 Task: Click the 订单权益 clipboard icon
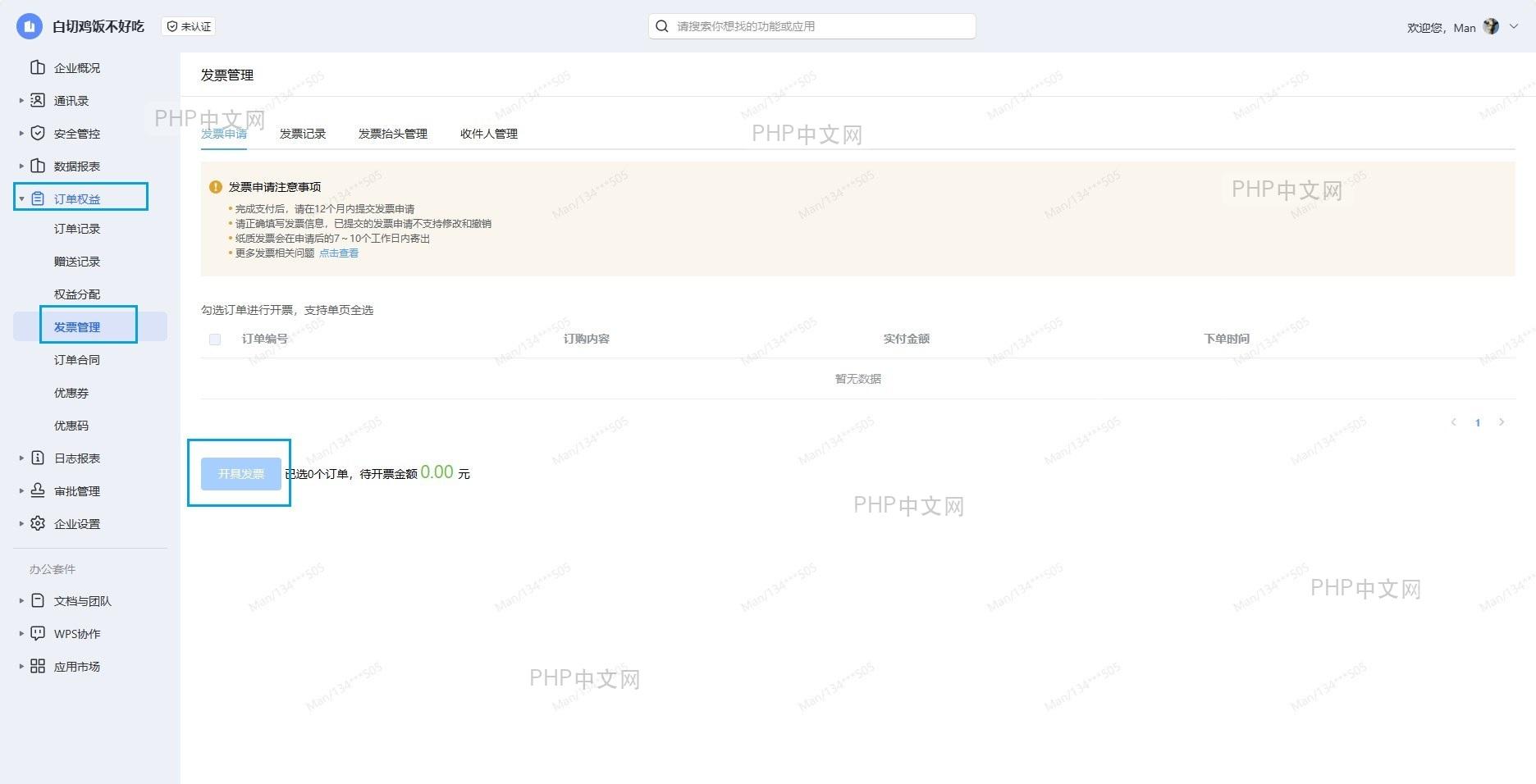point(38,198)
